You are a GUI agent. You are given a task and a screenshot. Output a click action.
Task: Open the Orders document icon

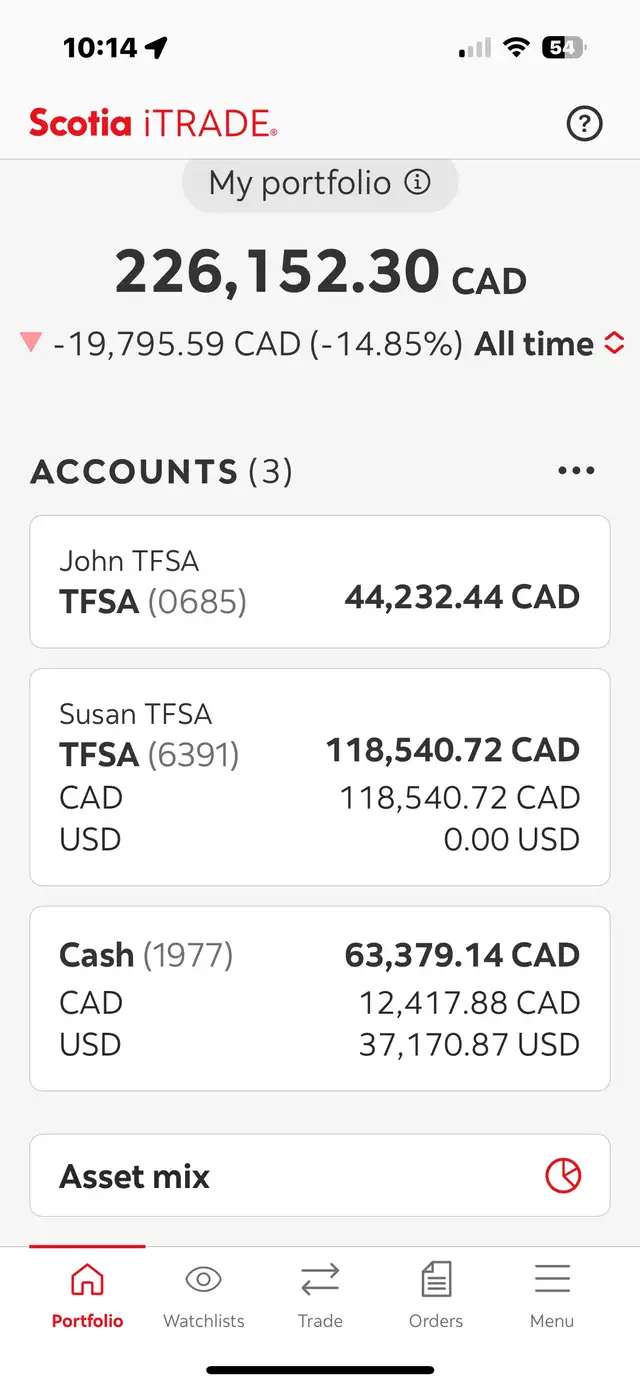point(436,1279)
